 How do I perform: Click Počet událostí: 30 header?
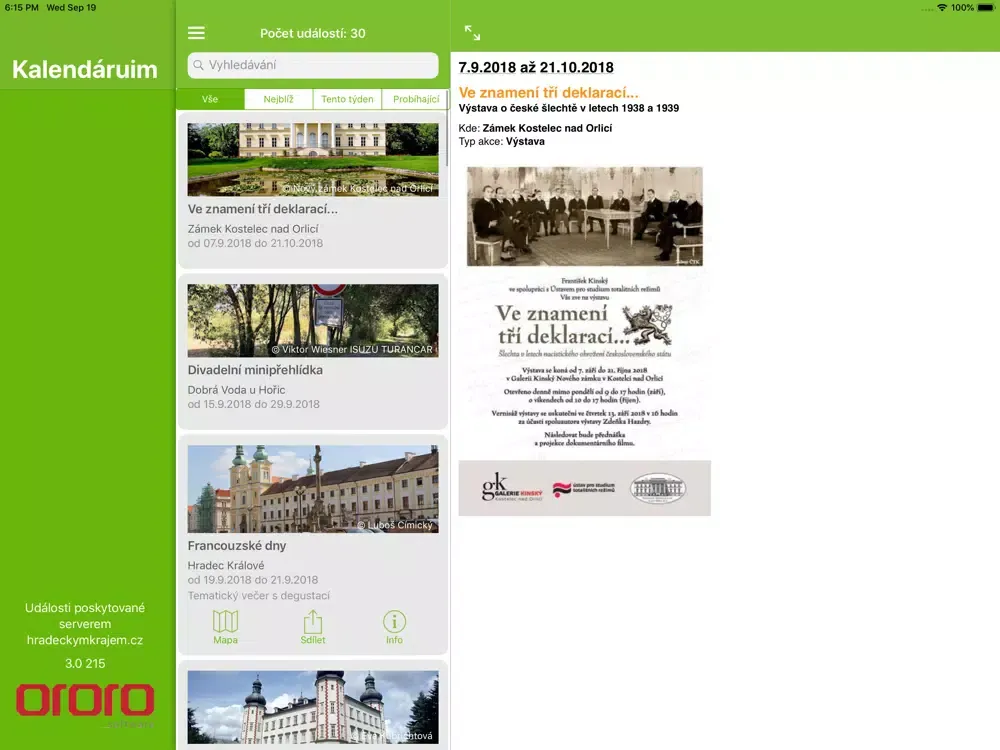pyautogui.click(x=312, y=33)
